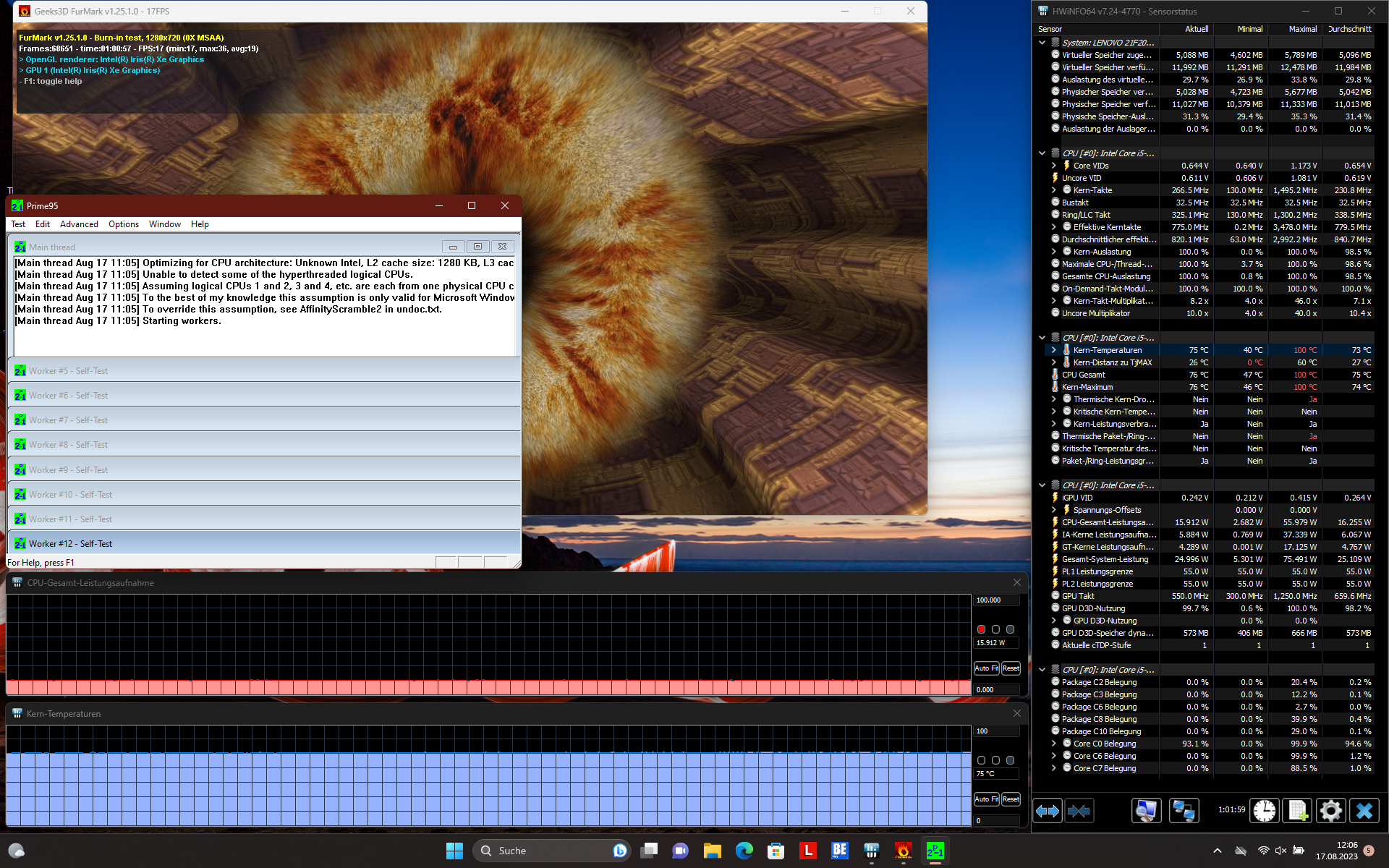Select the middle indicator in power graph window
This screenshot has height=868, width=1389.
pyautogui.click(x=995, y=629)
